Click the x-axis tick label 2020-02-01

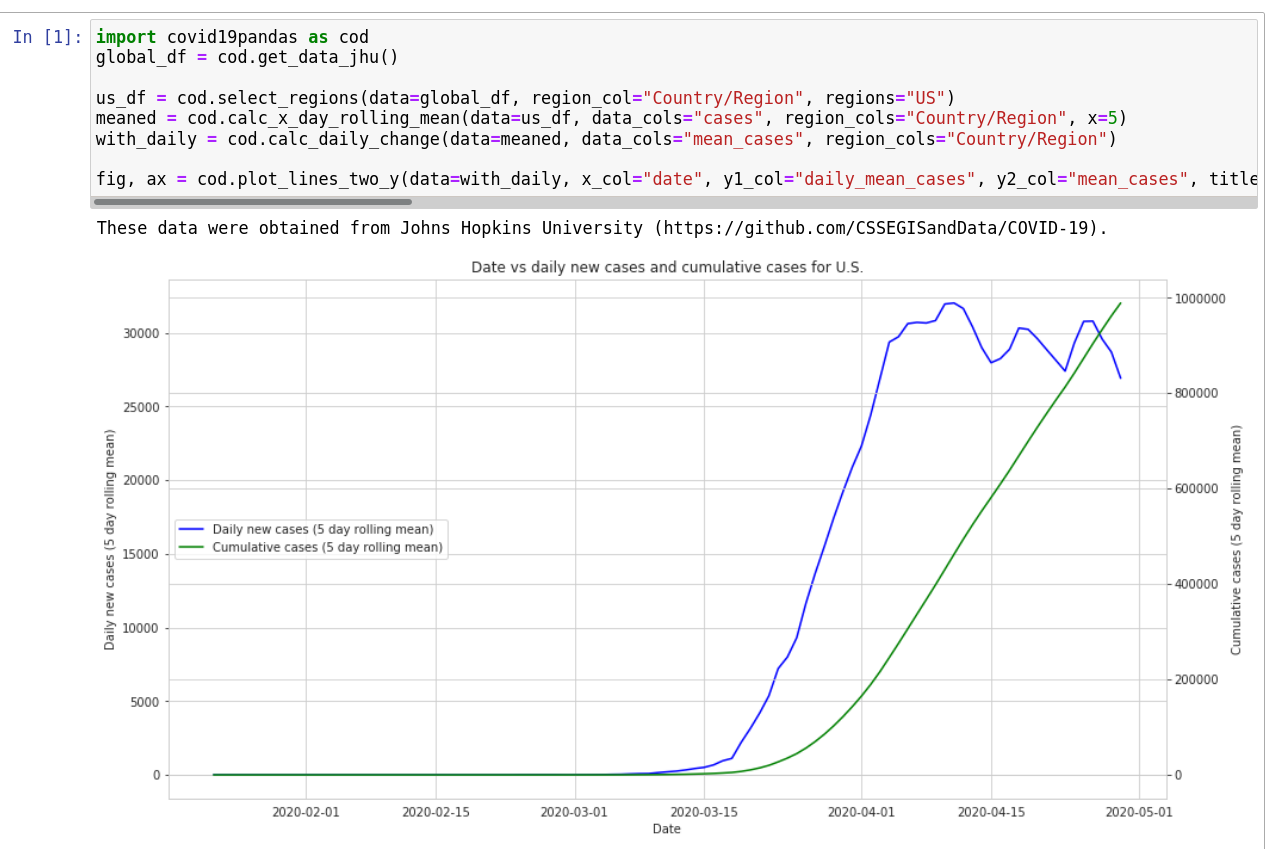(306, 812)
